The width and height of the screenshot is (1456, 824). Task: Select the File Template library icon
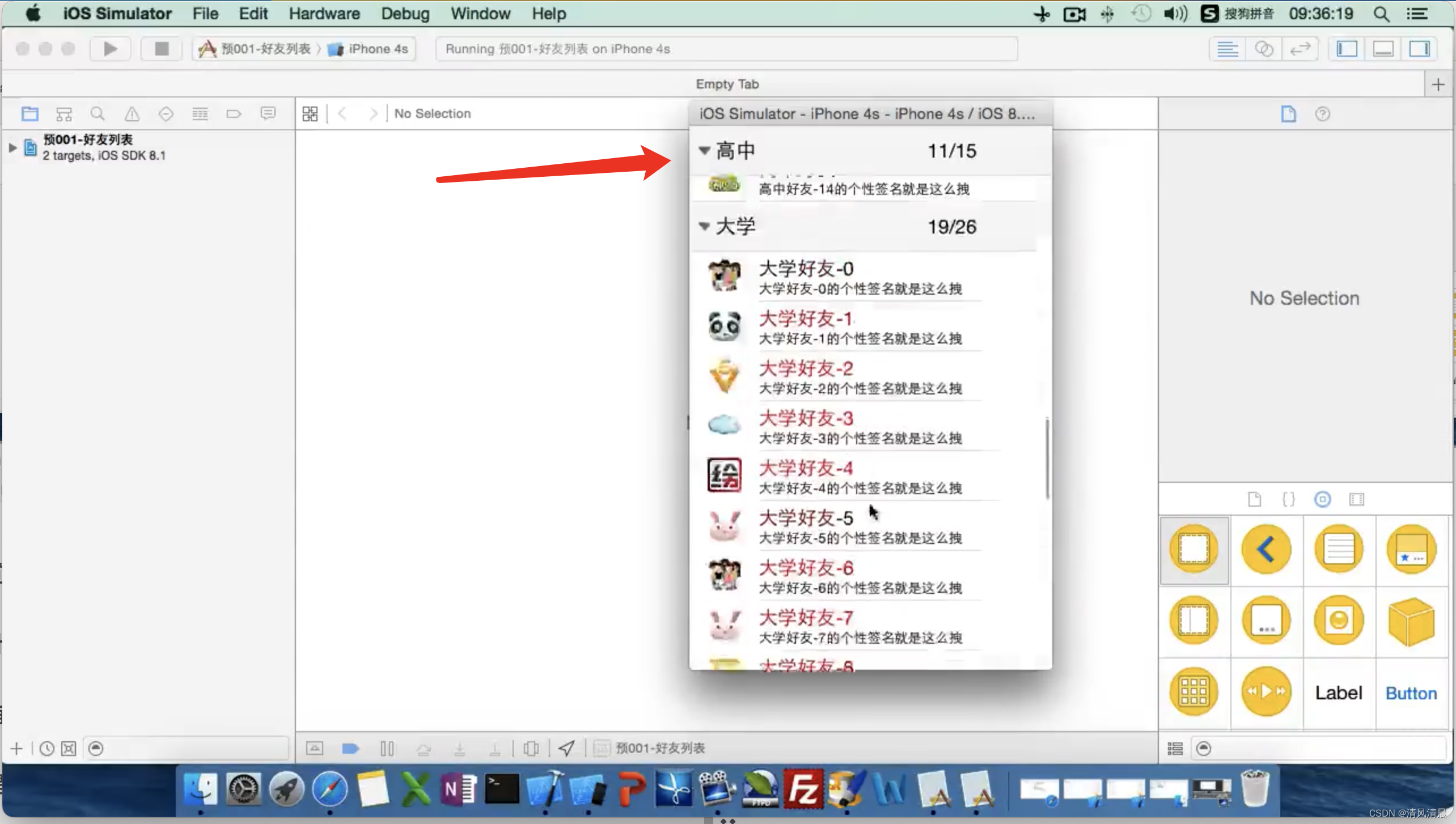pyautogui.click(x=1254, y=499)
